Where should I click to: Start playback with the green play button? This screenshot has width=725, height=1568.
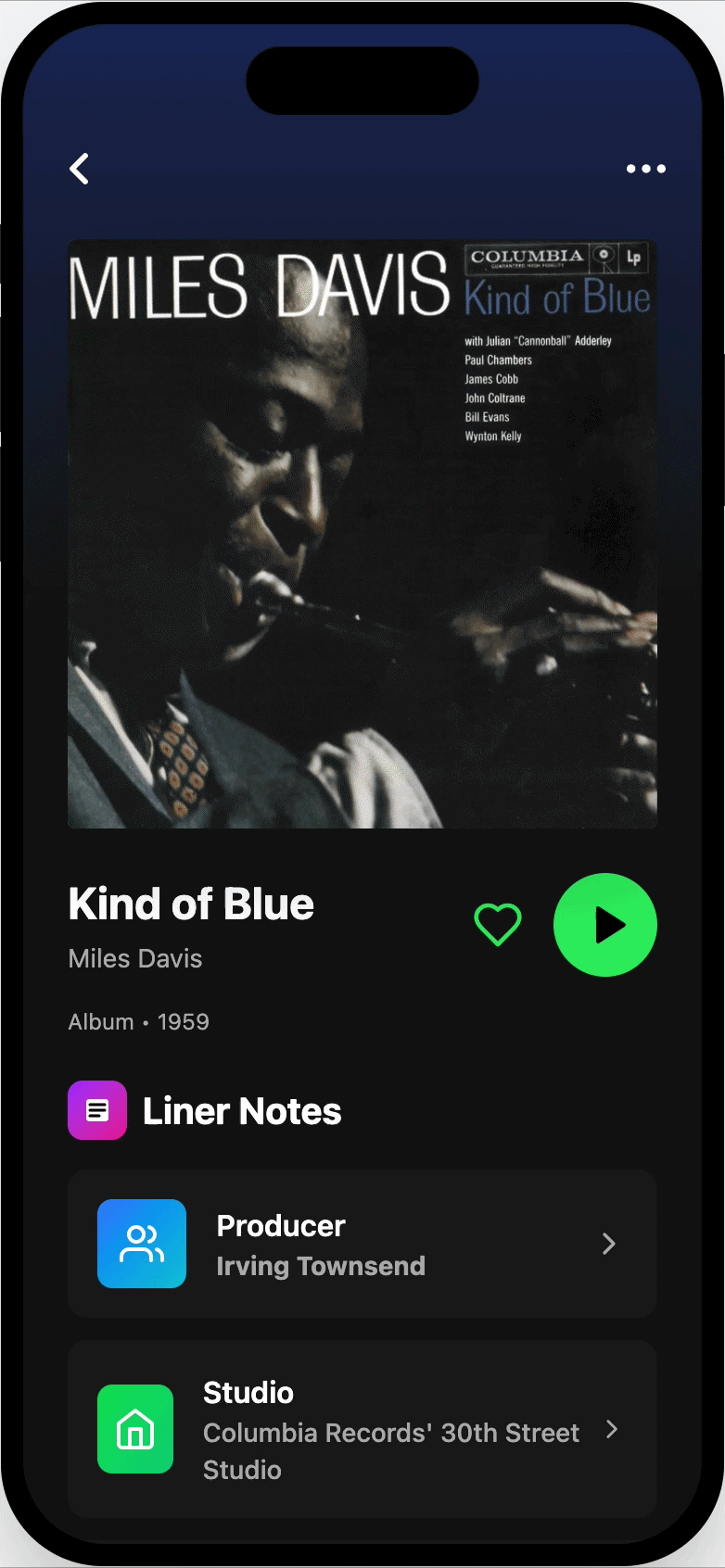605,925
